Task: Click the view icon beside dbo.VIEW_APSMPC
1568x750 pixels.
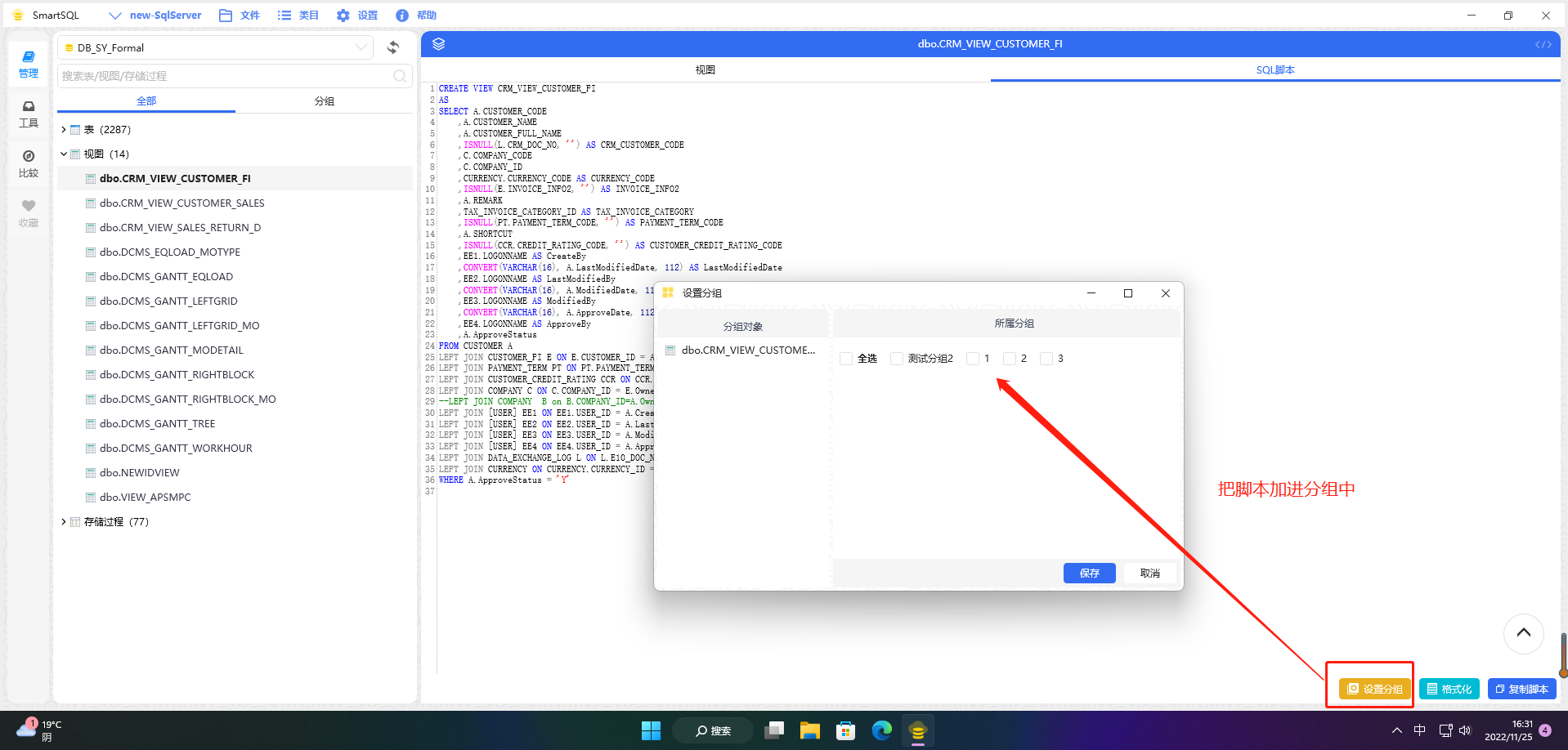Action: tap(91, 498)
